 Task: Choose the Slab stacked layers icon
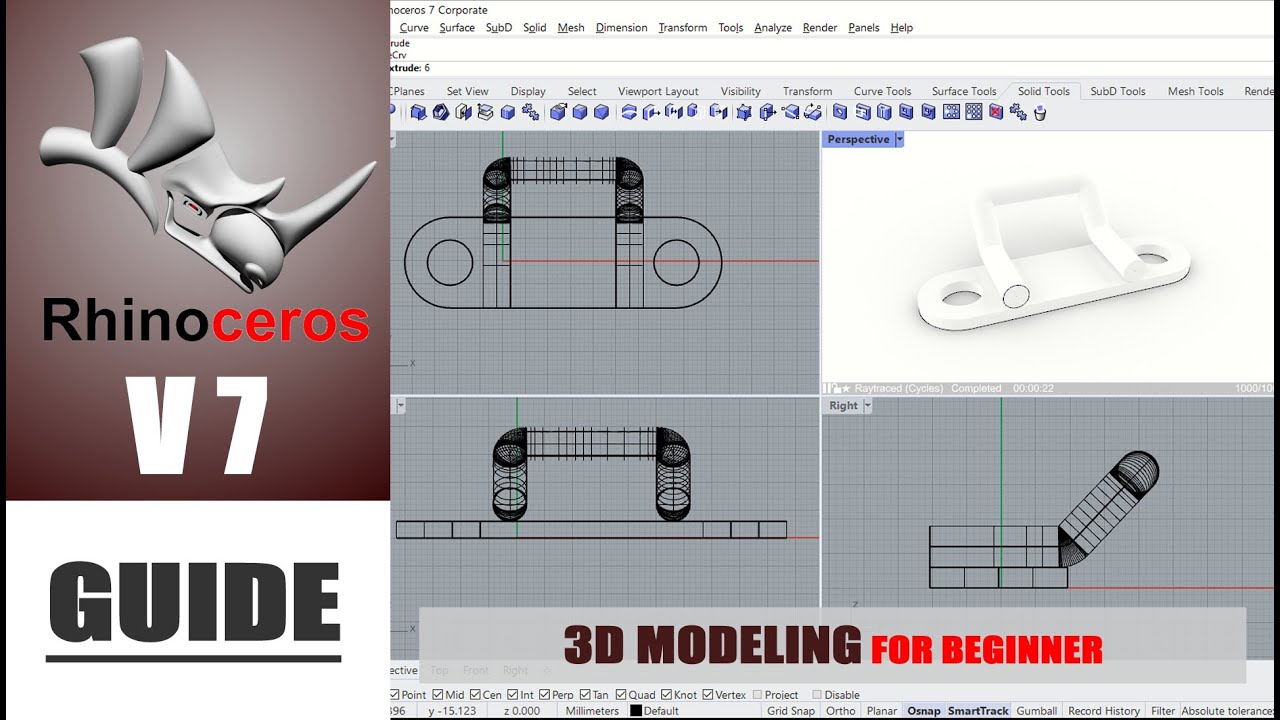[485, 112]
